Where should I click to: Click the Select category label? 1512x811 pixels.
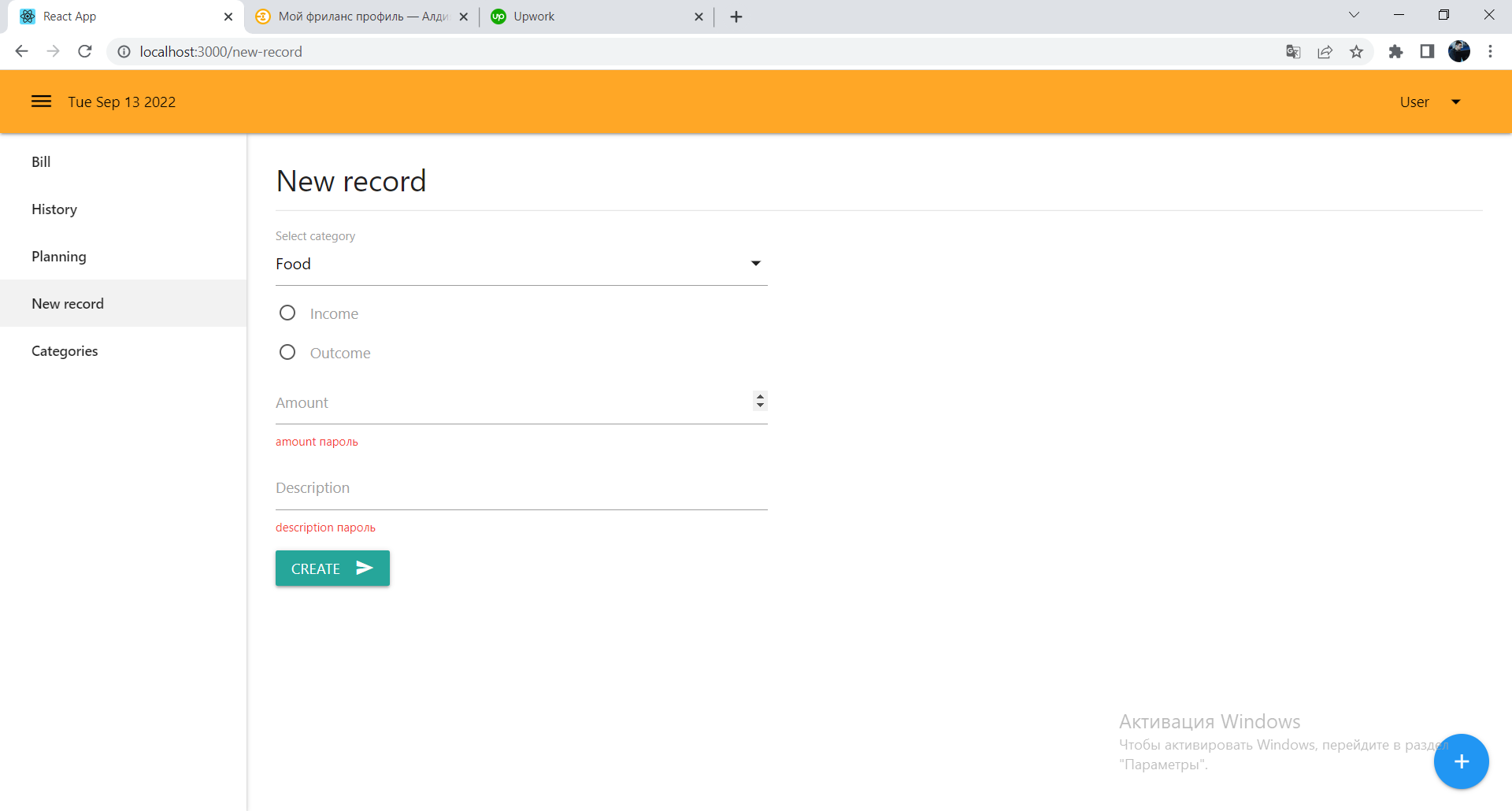(x=315, y=236)
